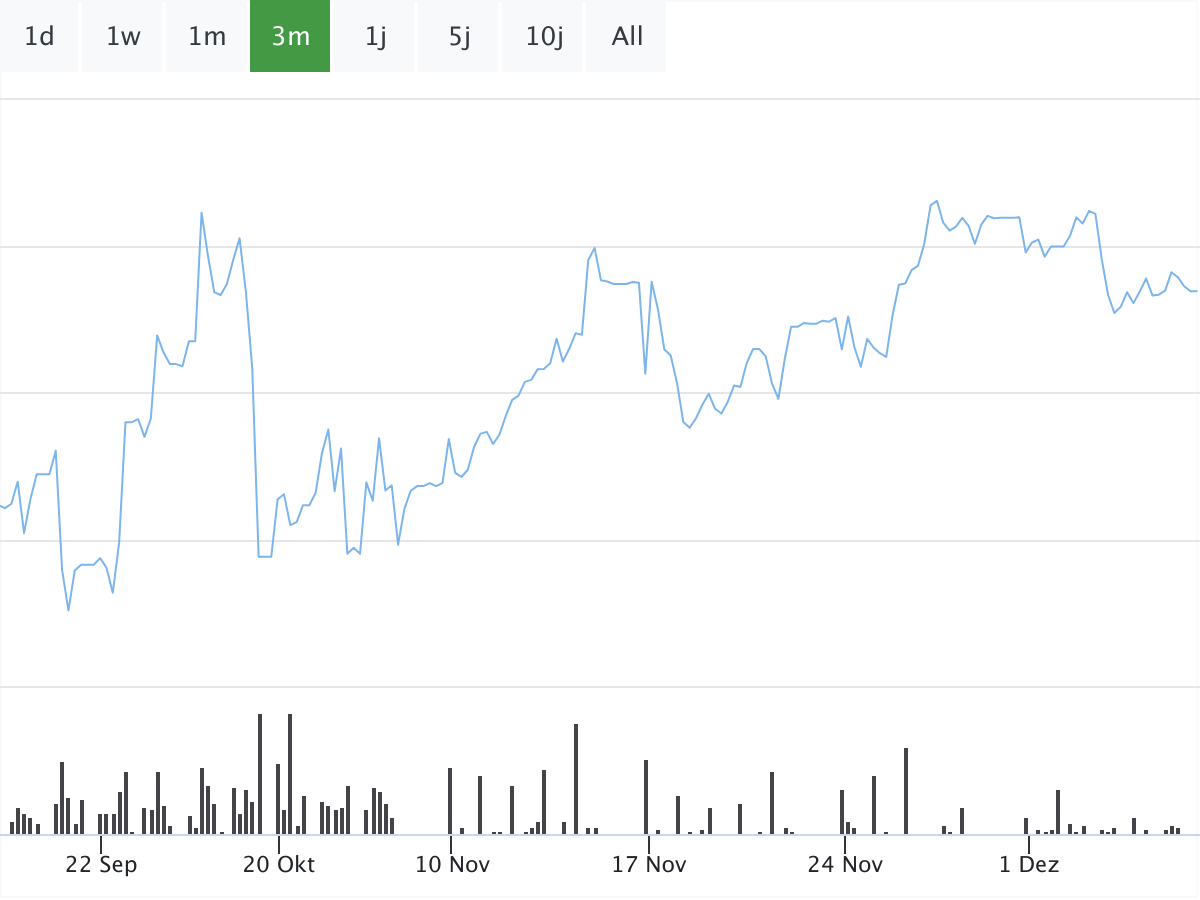Screen dimensions: 1200x900
Task: Click the tall volume bar between 10 and 17 Nov
Action: [x=576, y=779]
